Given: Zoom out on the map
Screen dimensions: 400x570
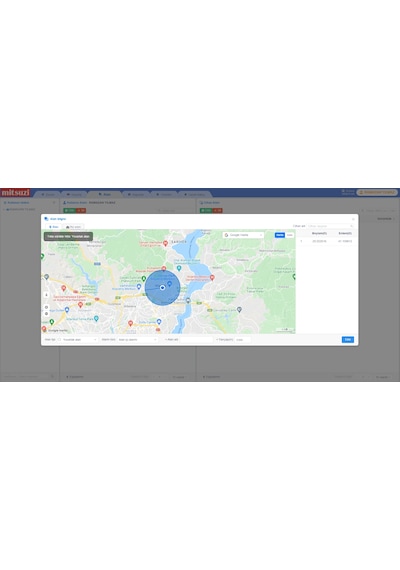Looking at the screenshot, I should 46,313.
